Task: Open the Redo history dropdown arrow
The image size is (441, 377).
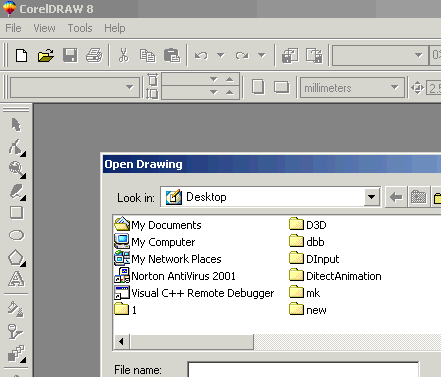Action: [262, 55]
